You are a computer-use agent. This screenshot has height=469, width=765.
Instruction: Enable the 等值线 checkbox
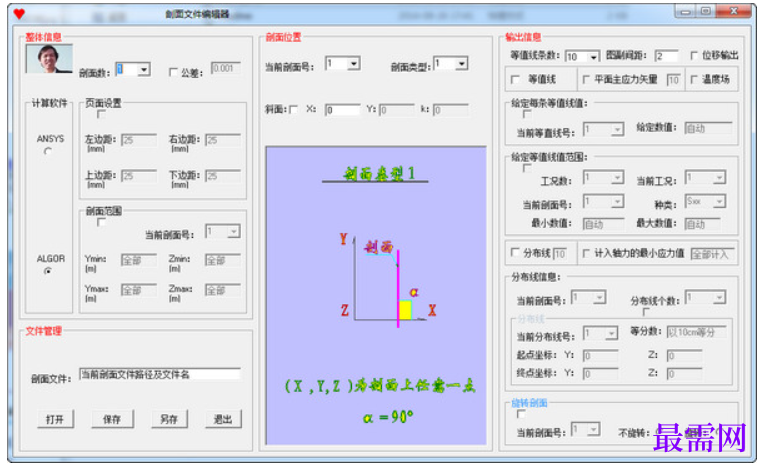click(x=515, y=80)
